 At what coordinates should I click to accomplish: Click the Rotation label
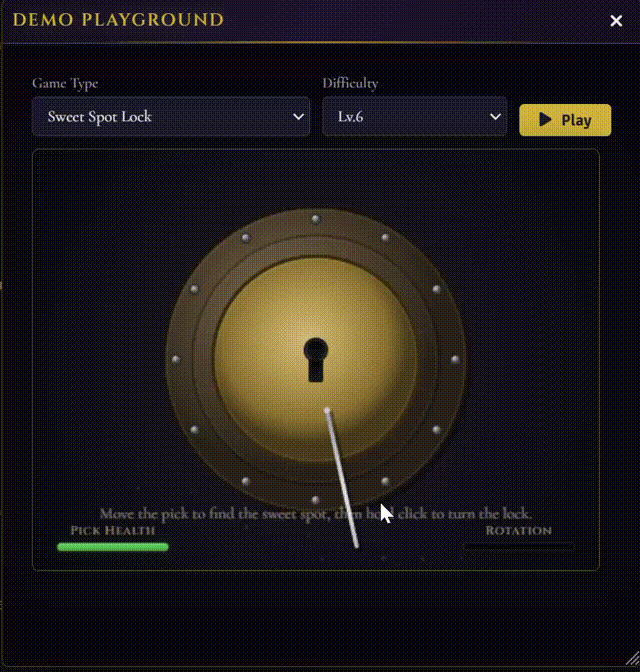[x=519, y=531]
